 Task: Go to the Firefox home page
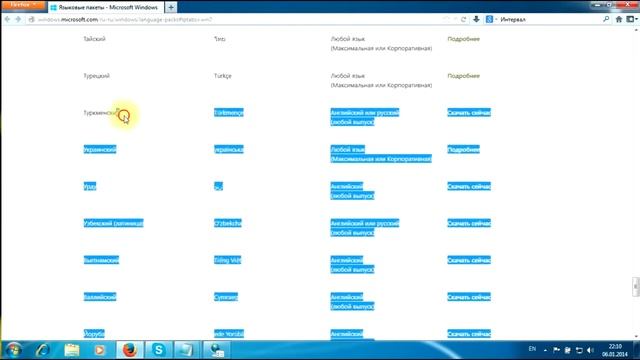[x=619, y=19]
